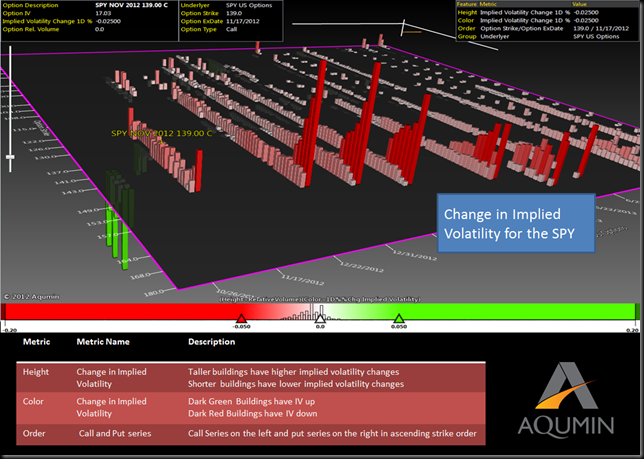This screenshot has height=459, width=644.
Task: Click the © 2012 Aqumin copyright text
Action: (x=31, y=296)
